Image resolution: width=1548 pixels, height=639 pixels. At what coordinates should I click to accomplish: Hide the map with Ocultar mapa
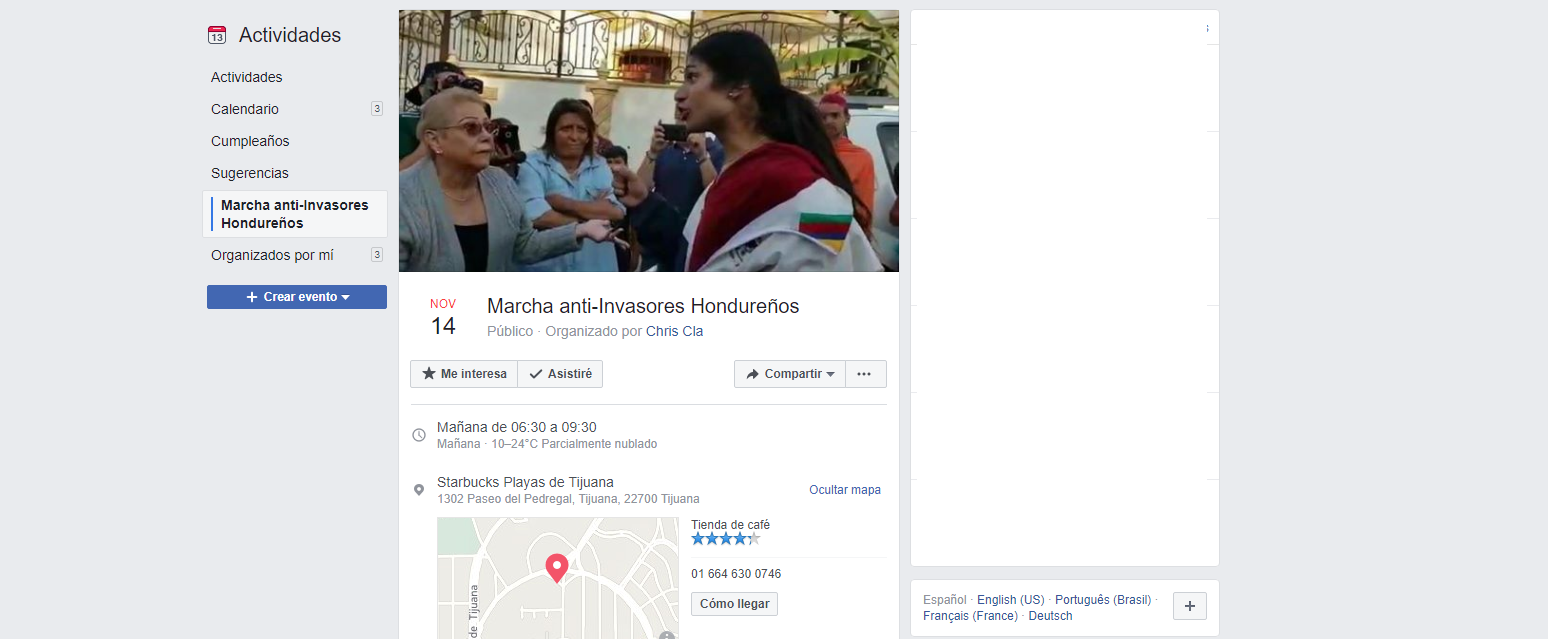[844, 490]
